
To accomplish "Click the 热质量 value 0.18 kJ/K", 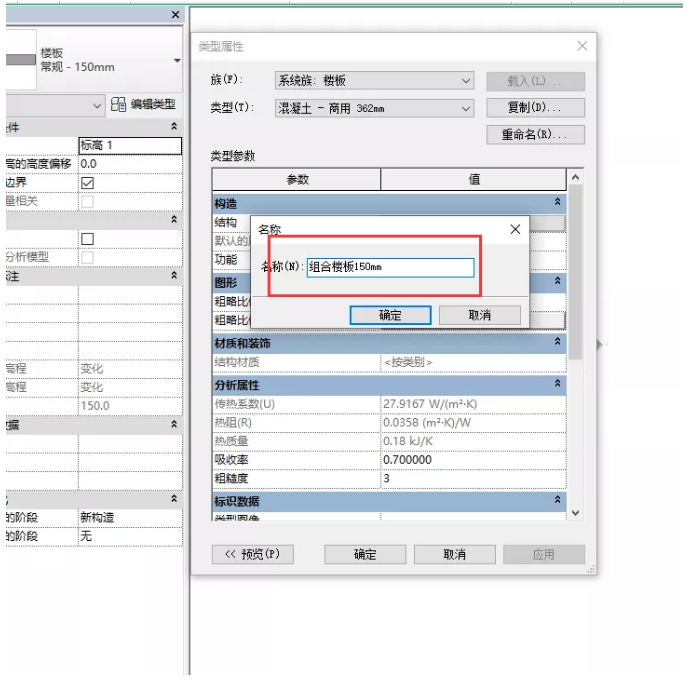I will [473, 441].
